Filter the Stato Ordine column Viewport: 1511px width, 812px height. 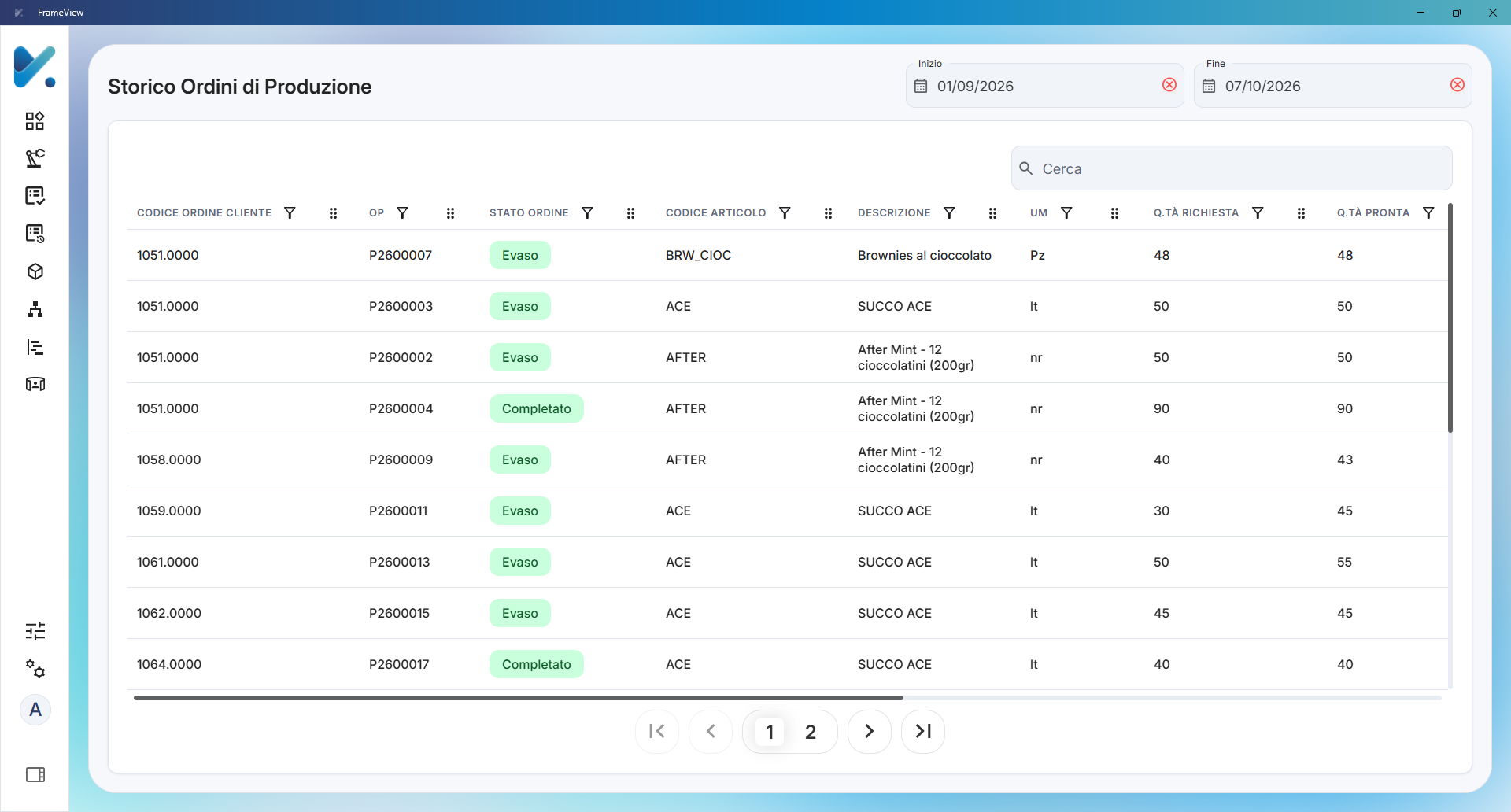tap(587, 213)
